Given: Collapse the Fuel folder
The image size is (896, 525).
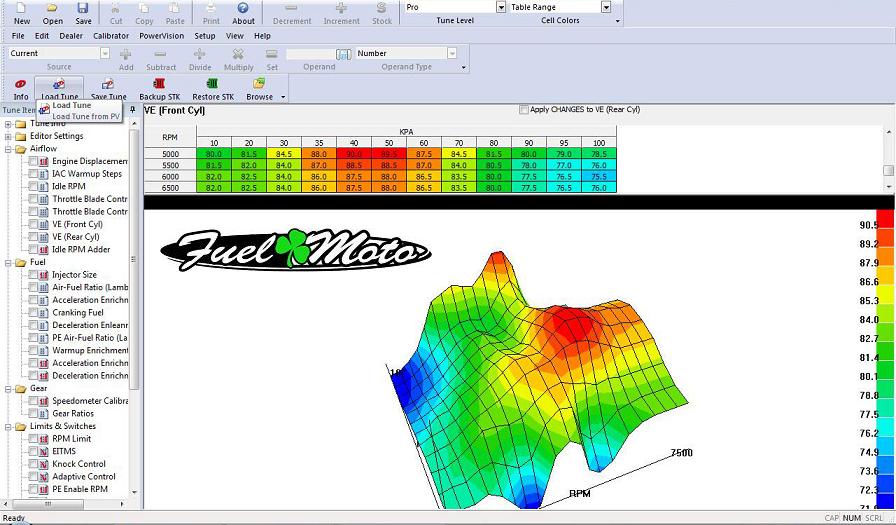Looking at the screenshot, I should click(8, 263).
